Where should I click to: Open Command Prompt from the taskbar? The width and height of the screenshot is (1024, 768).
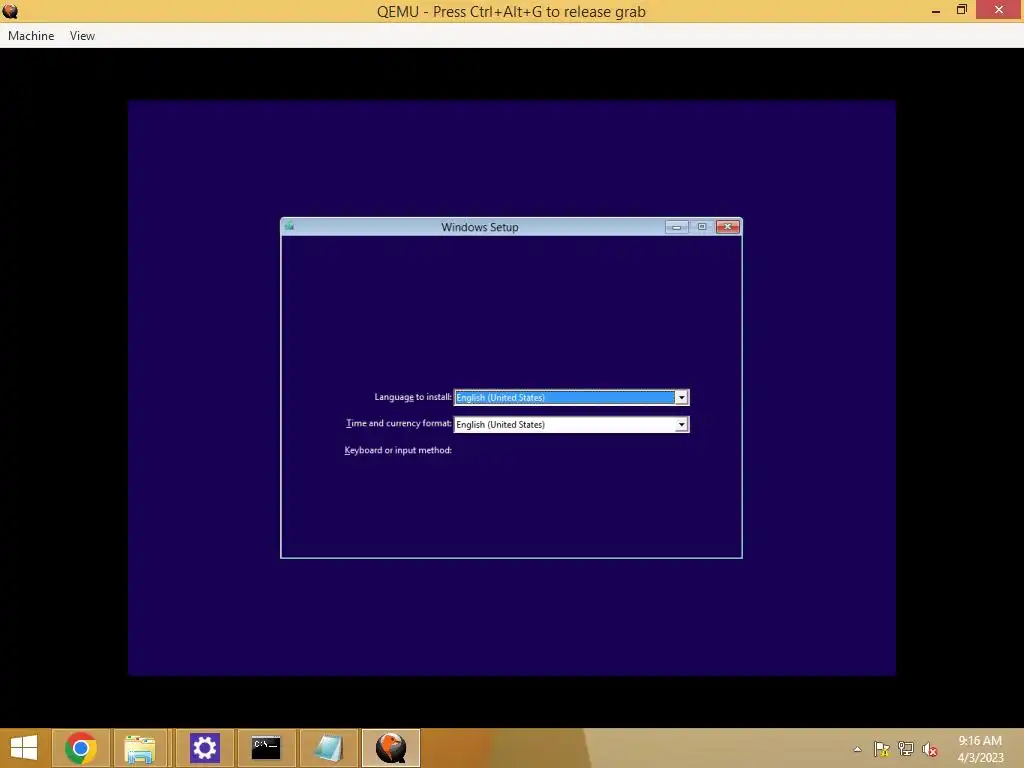tap(266, 748)
